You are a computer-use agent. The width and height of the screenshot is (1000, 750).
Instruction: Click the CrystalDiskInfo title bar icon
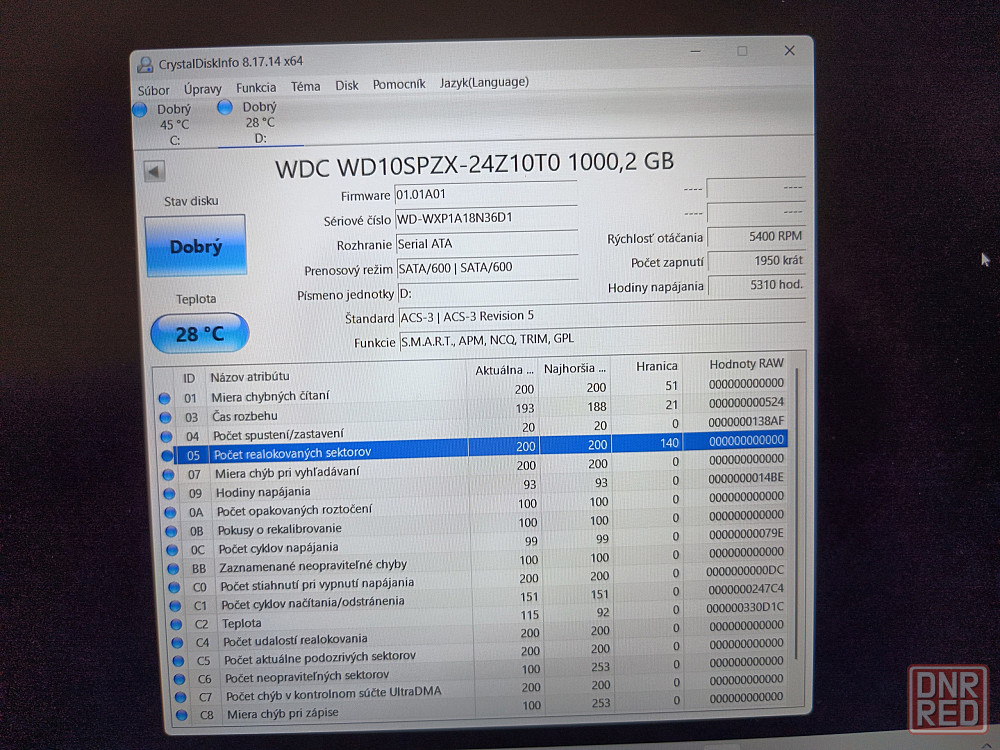[x=145, y=64]
